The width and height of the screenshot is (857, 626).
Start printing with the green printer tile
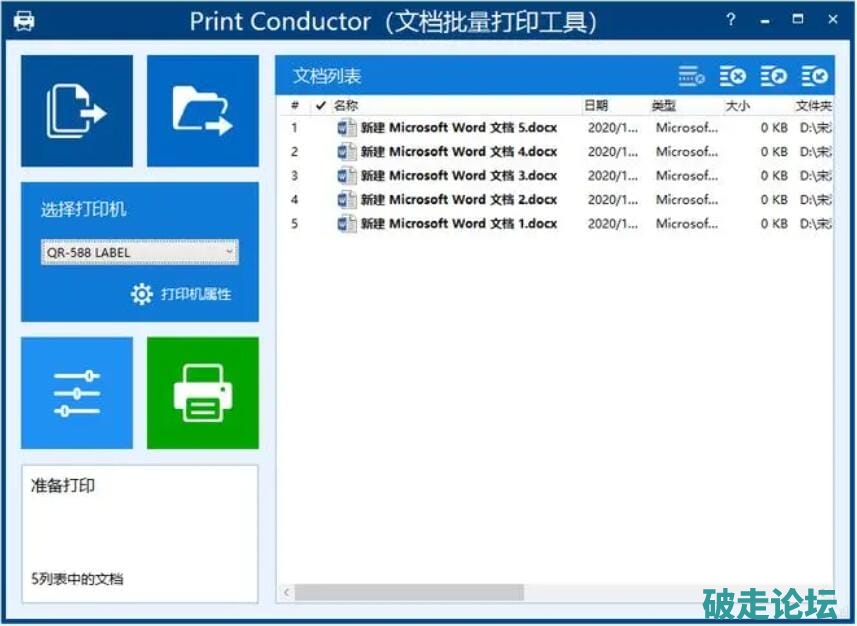click(x=202, y=393)
